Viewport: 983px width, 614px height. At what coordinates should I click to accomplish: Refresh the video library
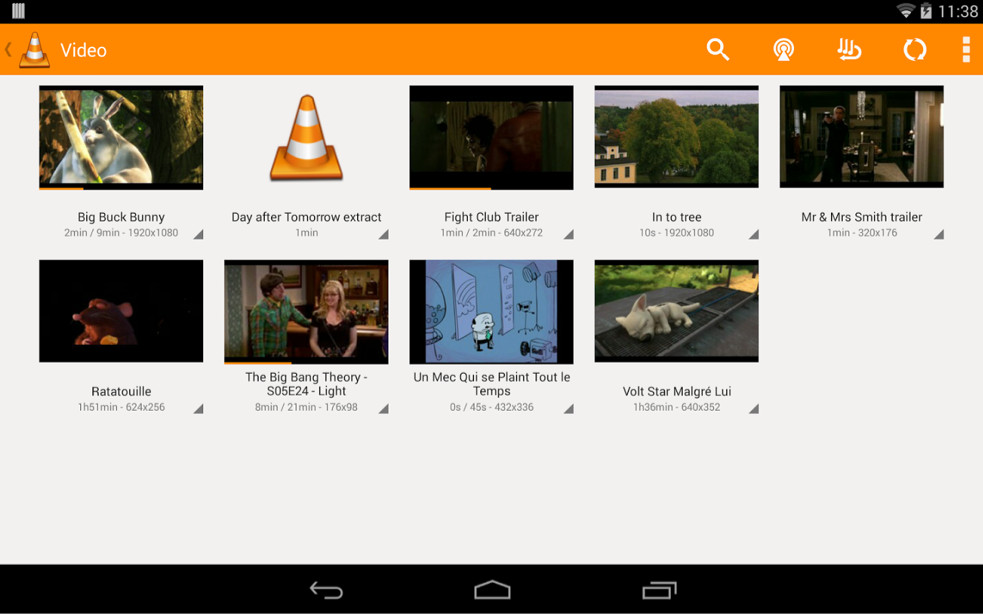[x=915, y=50]
